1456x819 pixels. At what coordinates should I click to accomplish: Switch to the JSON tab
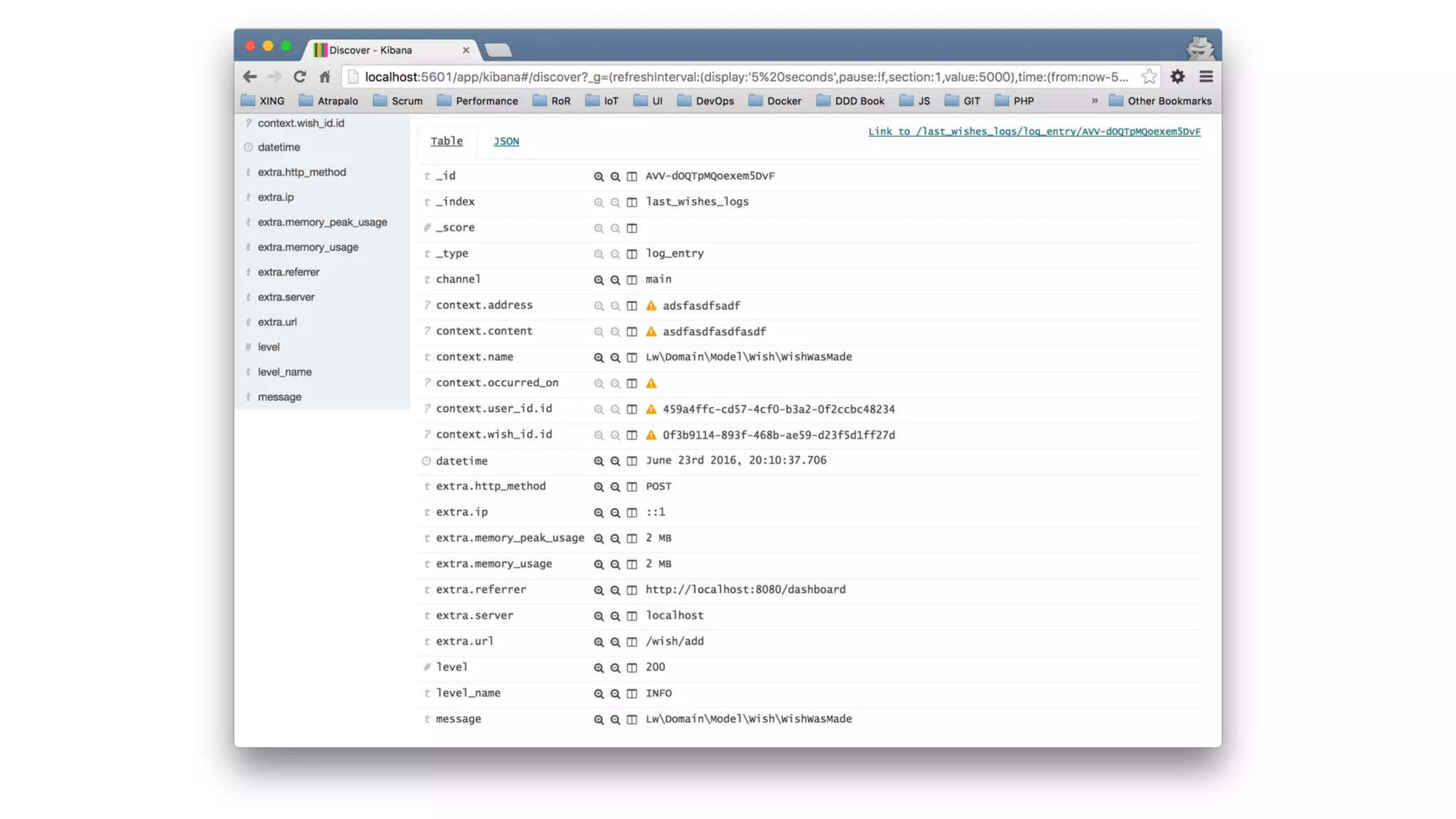(505, 141)
